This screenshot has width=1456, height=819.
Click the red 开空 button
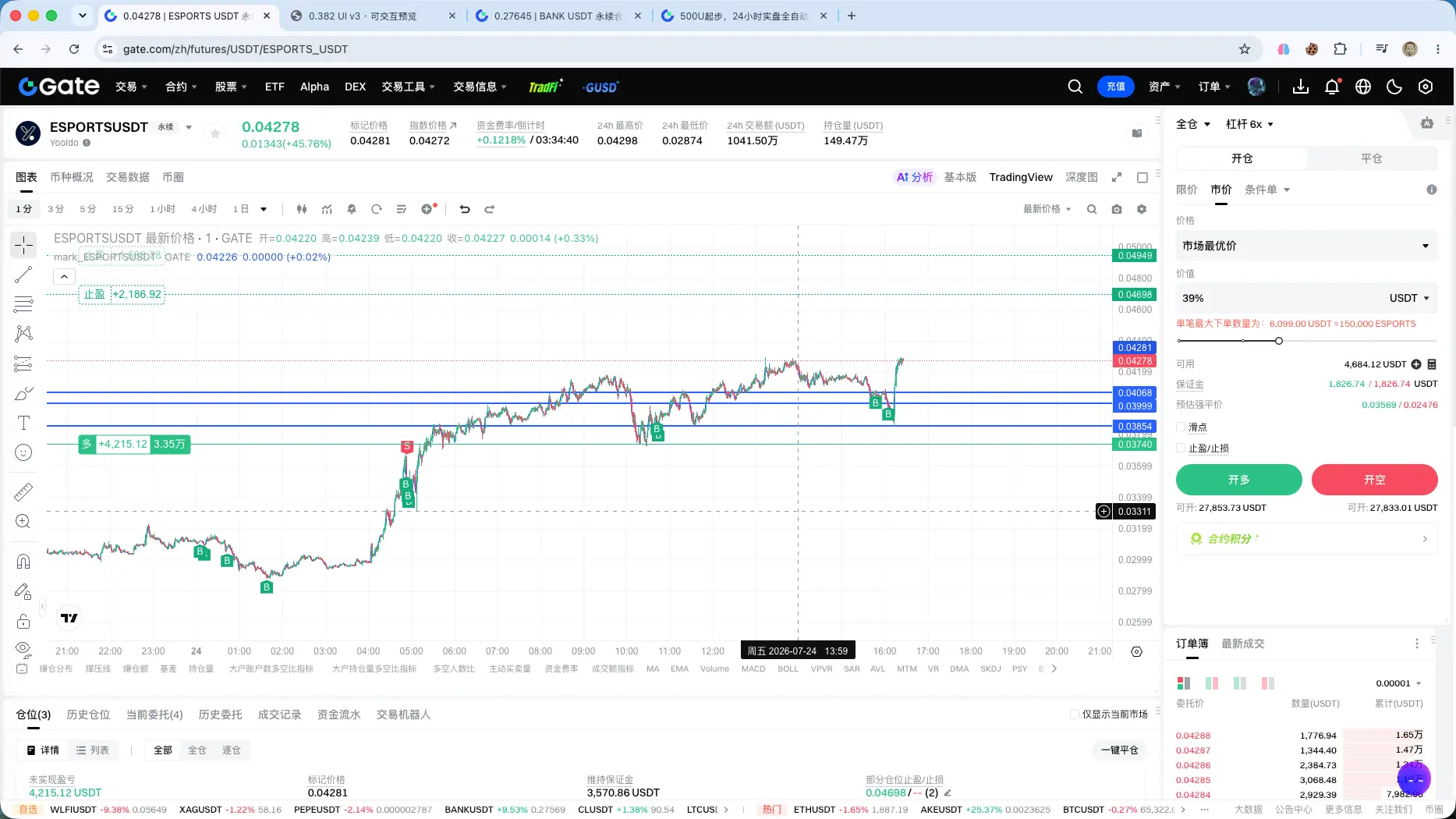click(1374, 480)
